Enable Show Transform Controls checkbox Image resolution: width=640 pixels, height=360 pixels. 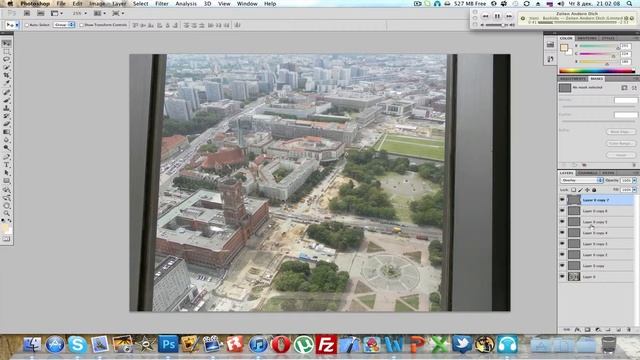click(81, 25)
